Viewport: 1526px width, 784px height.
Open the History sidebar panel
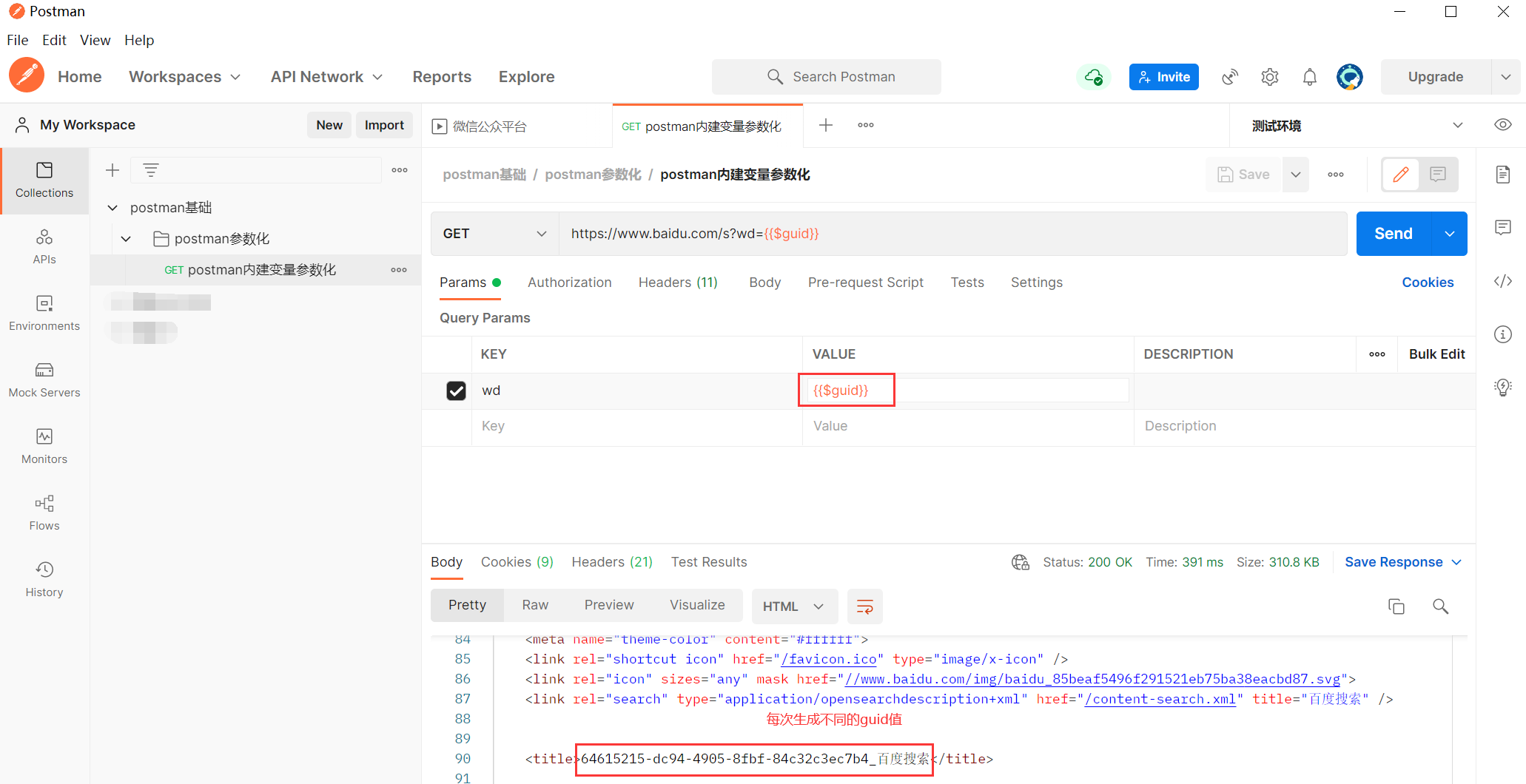tap(44, 580)
